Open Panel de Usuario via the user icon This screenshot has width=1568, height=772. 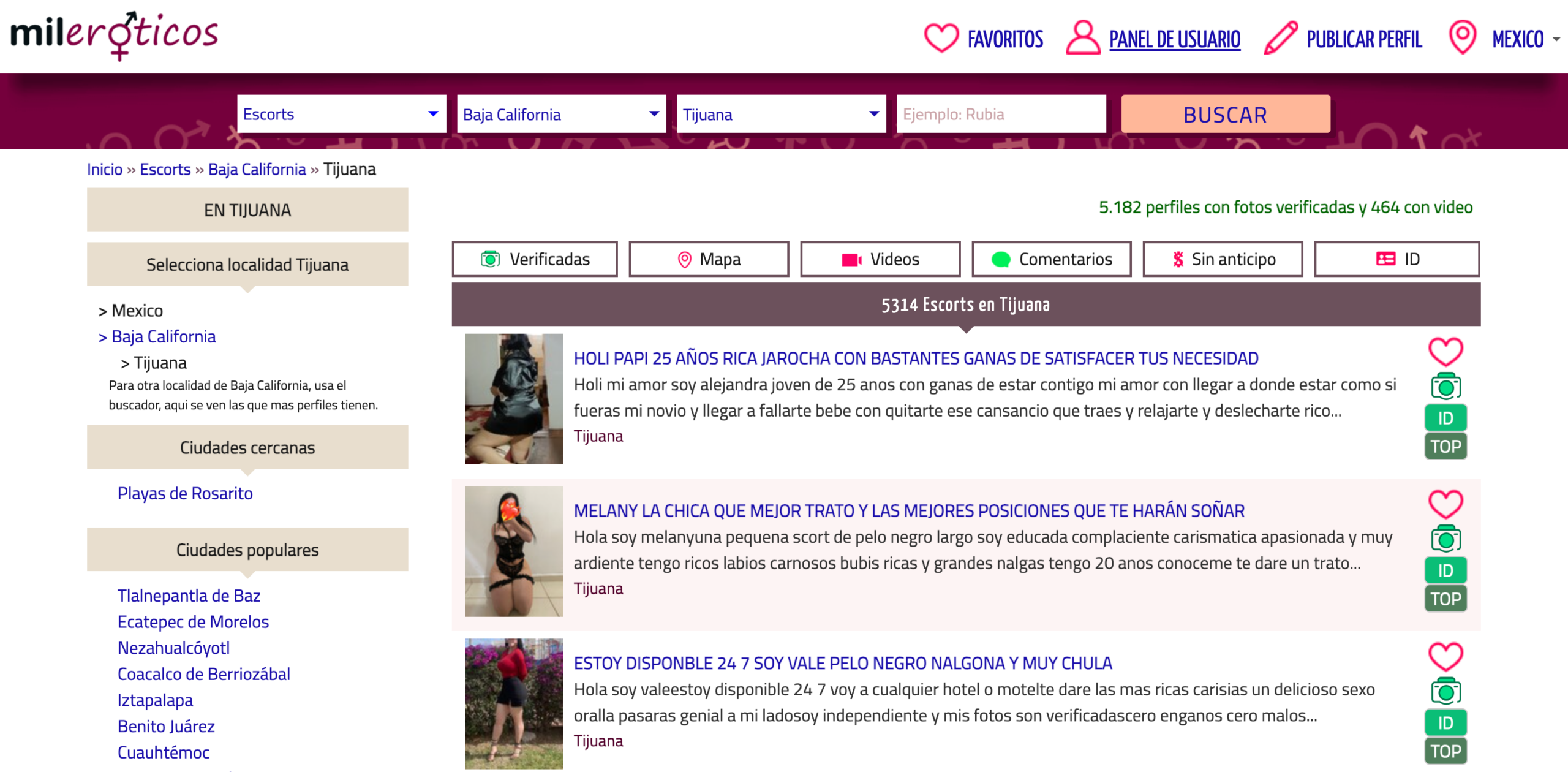pyautogui.click(x=1082, y=38)
